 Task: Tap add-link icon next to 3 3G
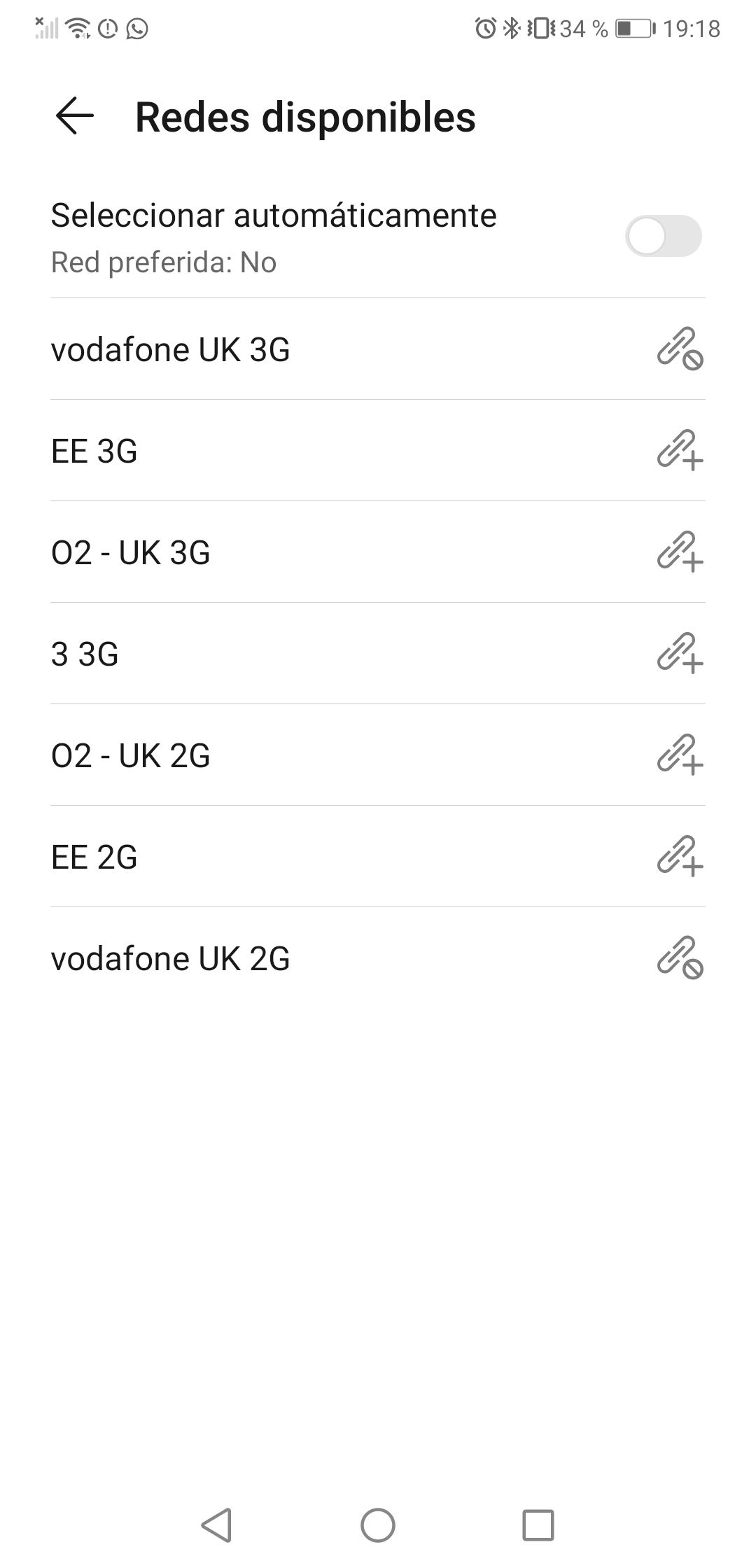click(x=679, y=653)
